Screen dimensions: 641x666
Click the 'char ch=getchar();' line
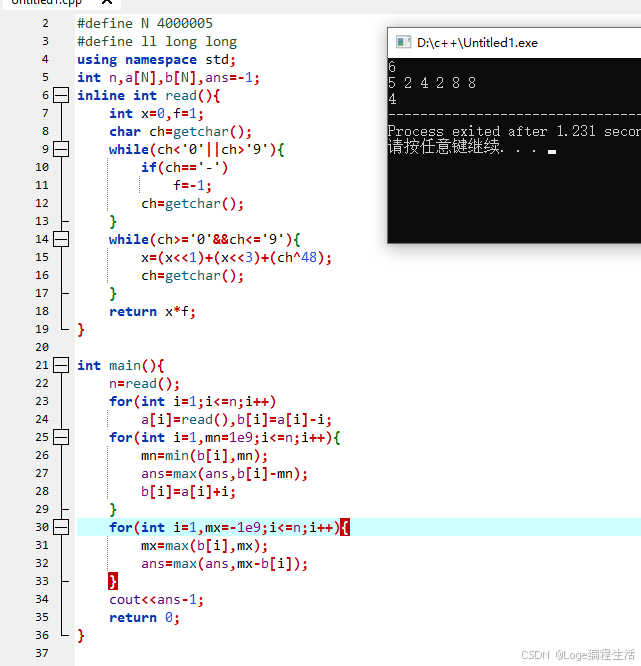click(x=181, y=131)
